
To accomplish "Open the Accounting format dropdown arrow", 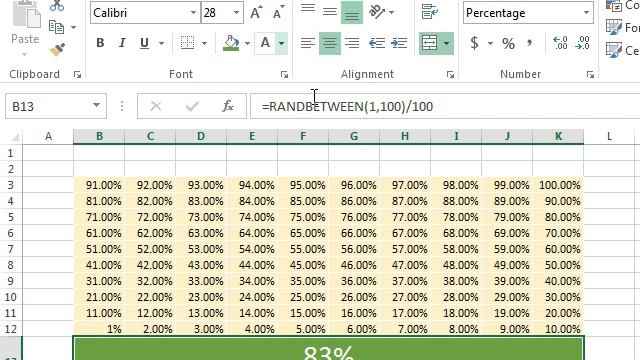I will pyautogui.click(x=490, y=43).
